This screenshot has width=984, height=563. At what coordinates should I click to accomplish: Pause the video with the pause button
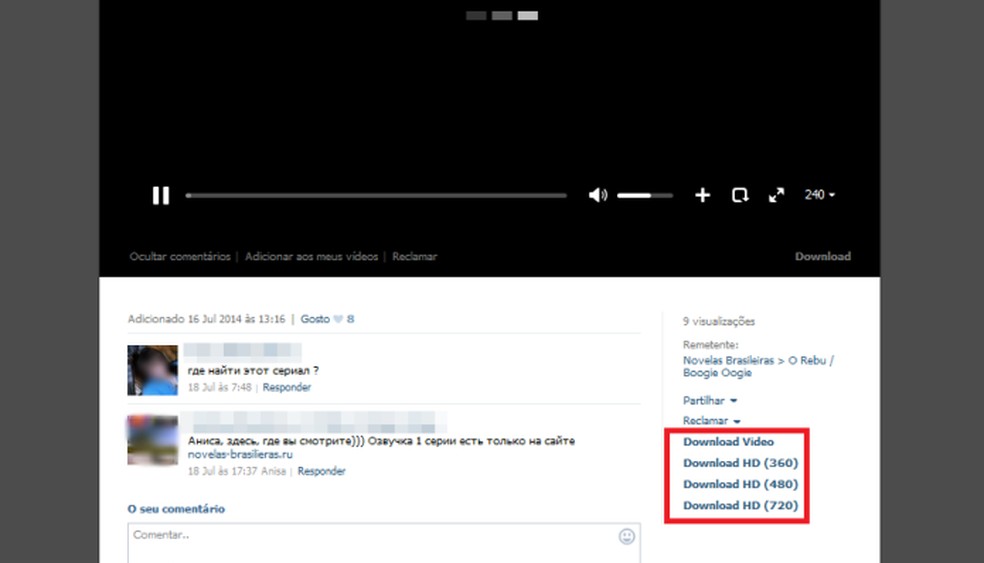(161, 195)
